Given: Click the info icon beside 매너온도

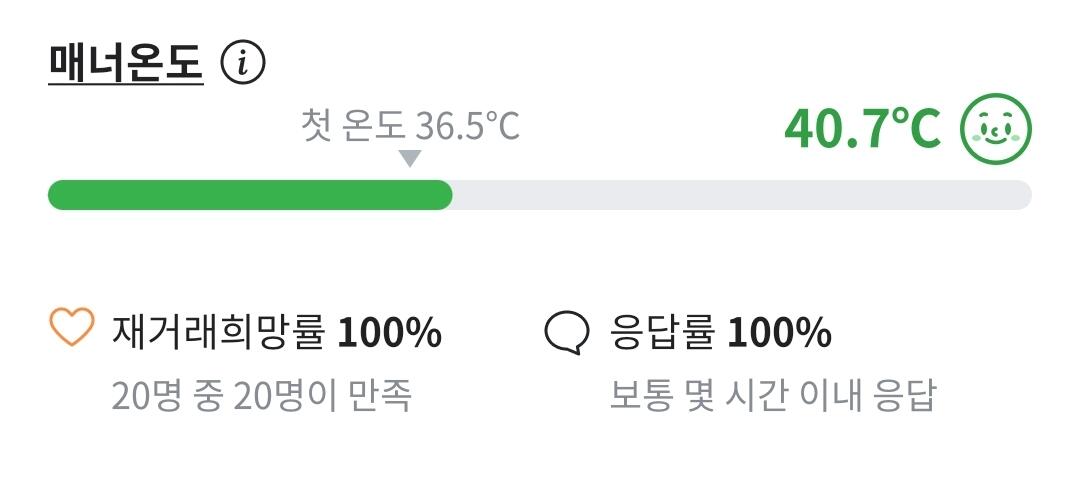Looking at the screenshot, I should [243, 65].
